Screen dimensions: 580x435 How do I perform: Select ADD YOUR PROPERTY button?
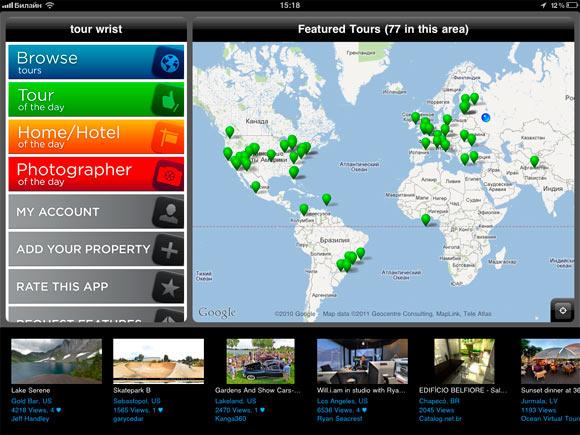coord(96,249)
